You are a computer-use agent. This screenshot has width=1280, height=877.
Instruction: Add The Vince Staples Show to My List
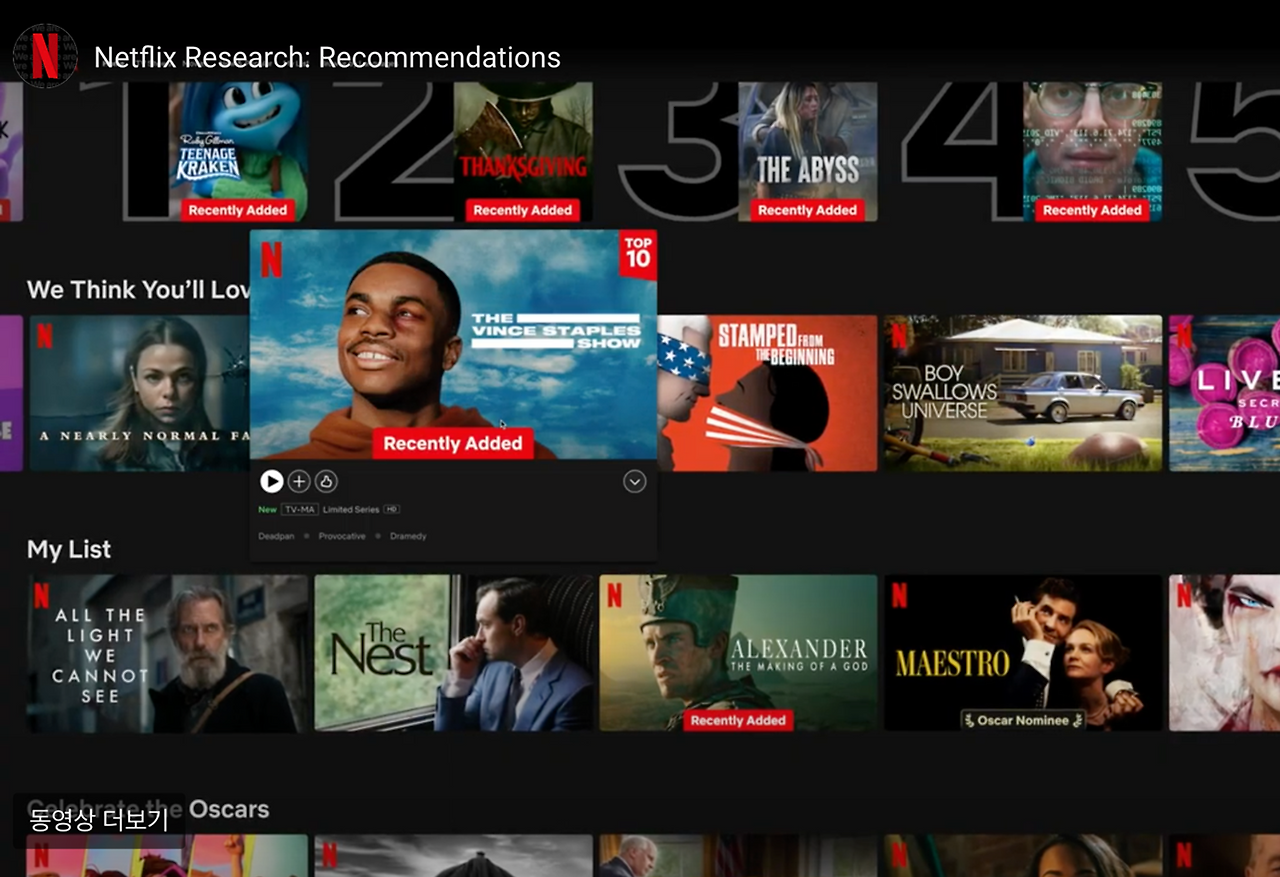299,482
